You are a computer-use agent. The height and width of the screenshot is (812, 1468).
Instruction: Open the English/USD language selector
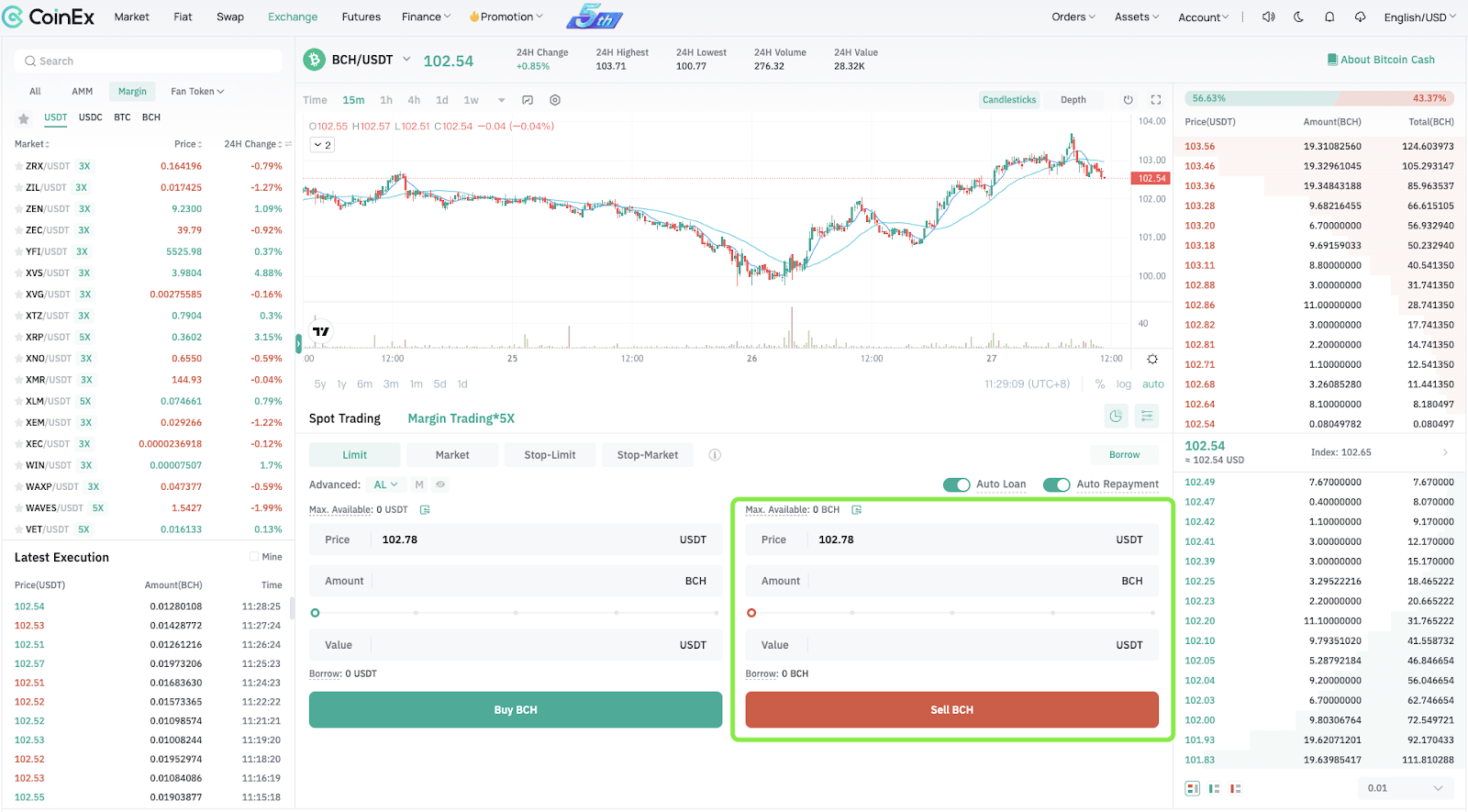(x=1419, y=17)
